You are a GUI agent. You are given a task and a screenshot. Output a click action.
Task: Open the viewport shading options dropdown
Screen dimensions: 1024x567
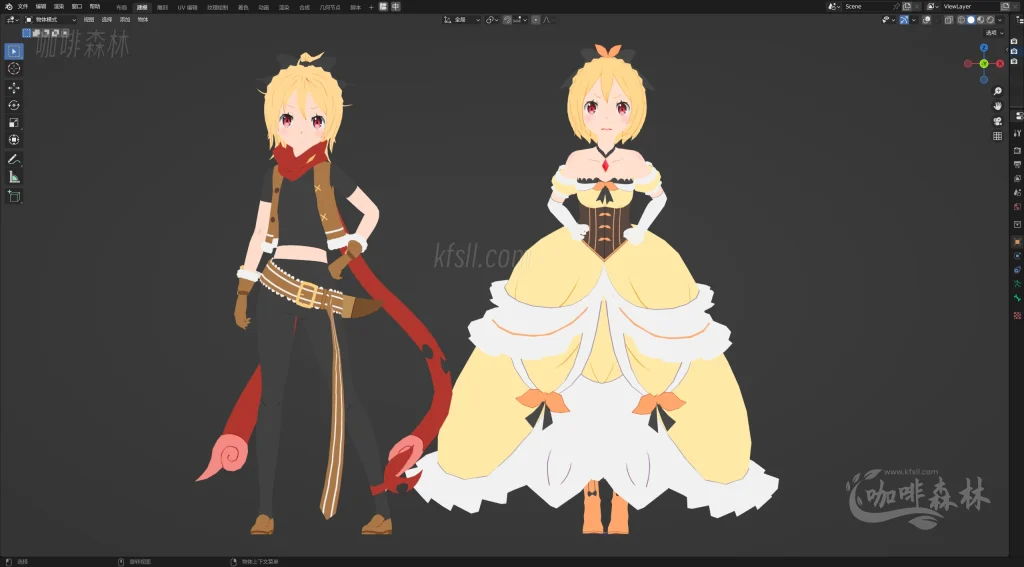tap(1000, 20)
